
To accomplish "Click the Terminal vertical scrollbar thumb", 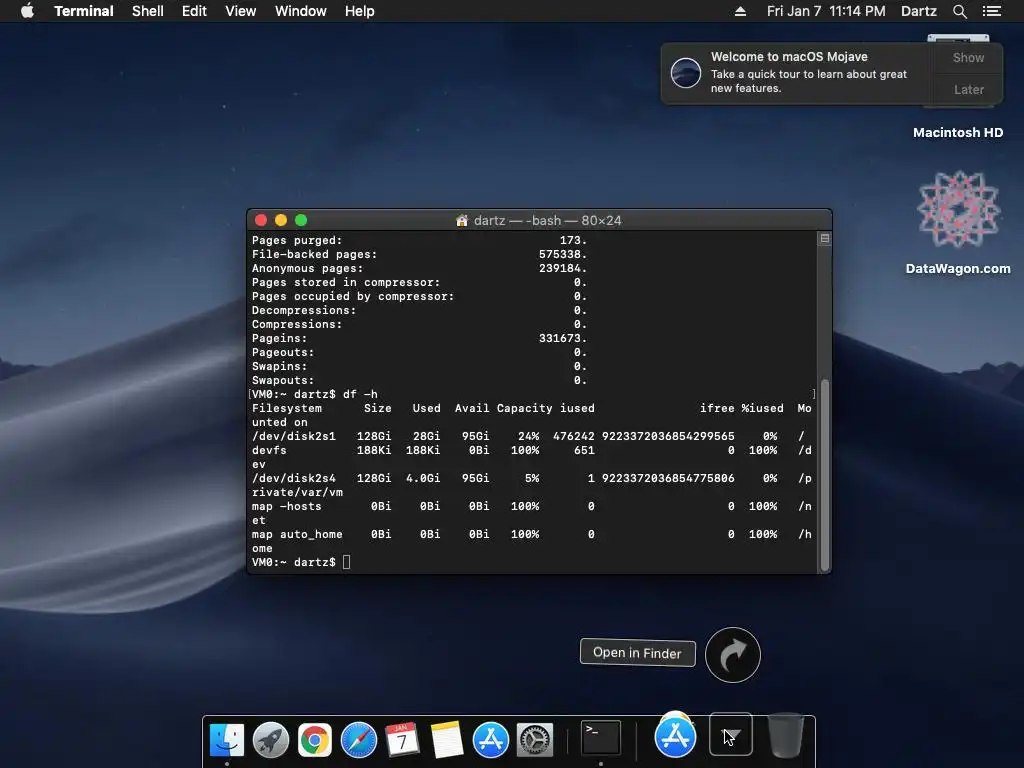I will click(825, 475).
